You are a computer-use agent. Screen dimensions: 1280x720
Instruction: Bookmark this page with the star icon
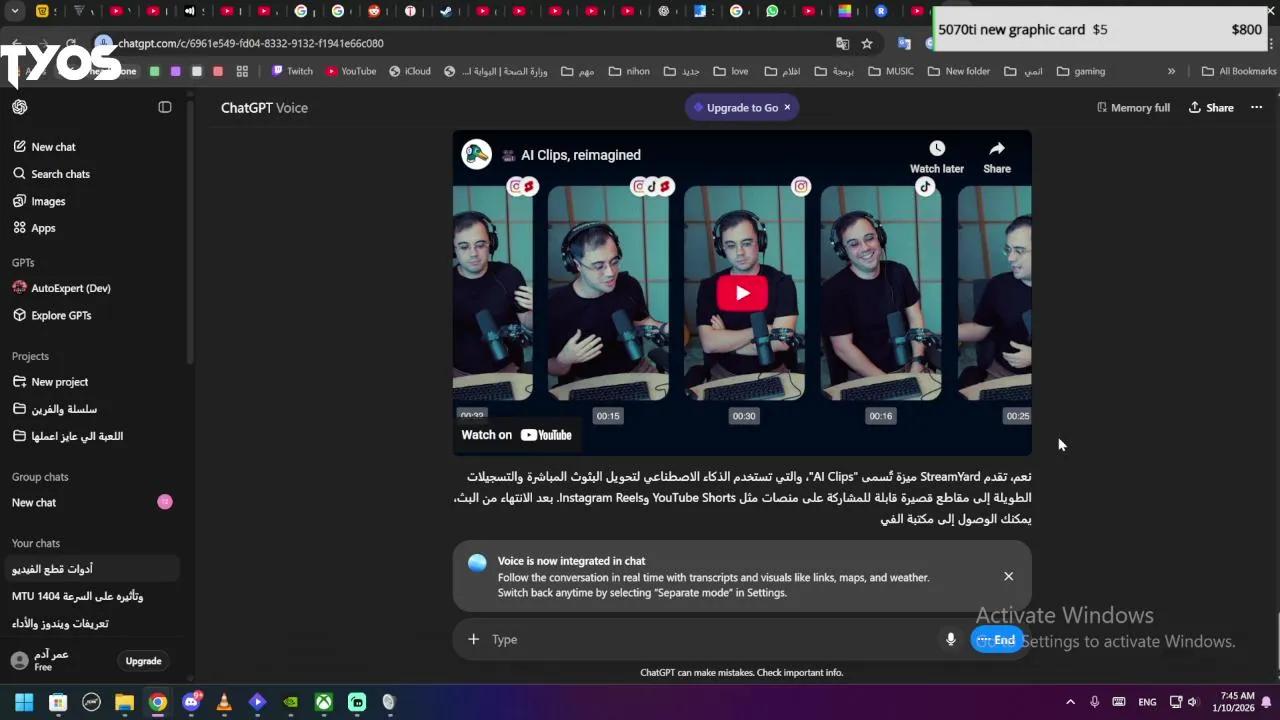(x=867, y=43)
